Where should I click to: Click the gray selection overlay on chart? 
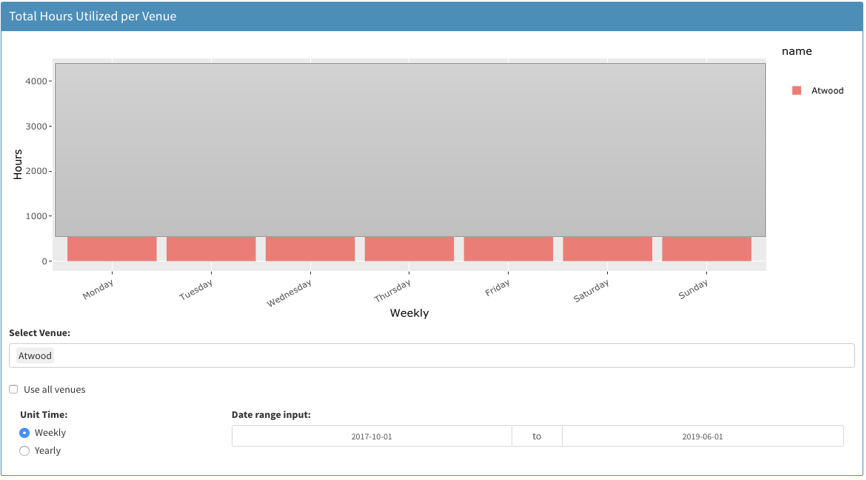(x=410, y=150)
